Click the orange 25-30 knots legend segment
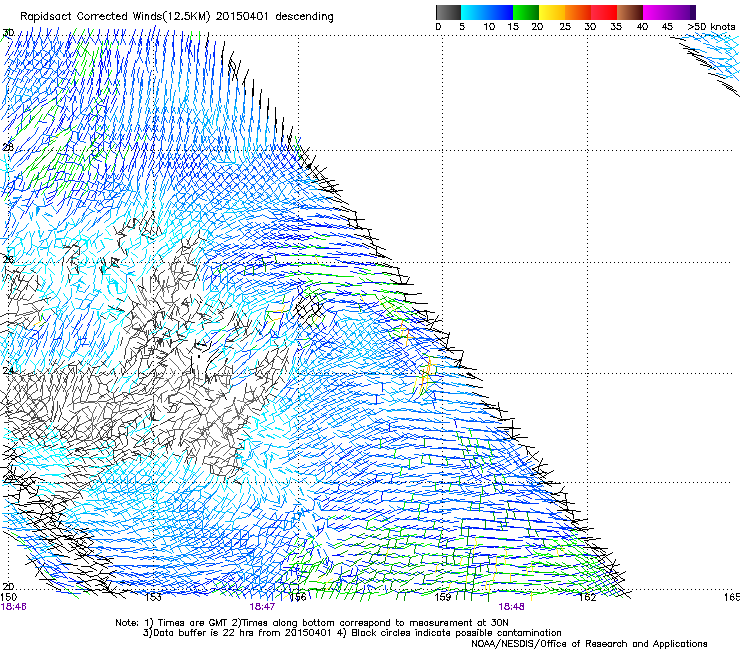740x650 pixels. 578,12
